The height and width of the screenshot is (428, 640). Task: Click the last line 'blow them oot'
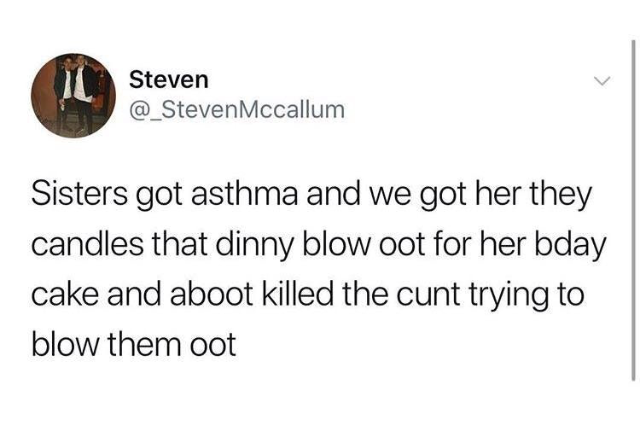pyautogui.click(x=134, y=344)
